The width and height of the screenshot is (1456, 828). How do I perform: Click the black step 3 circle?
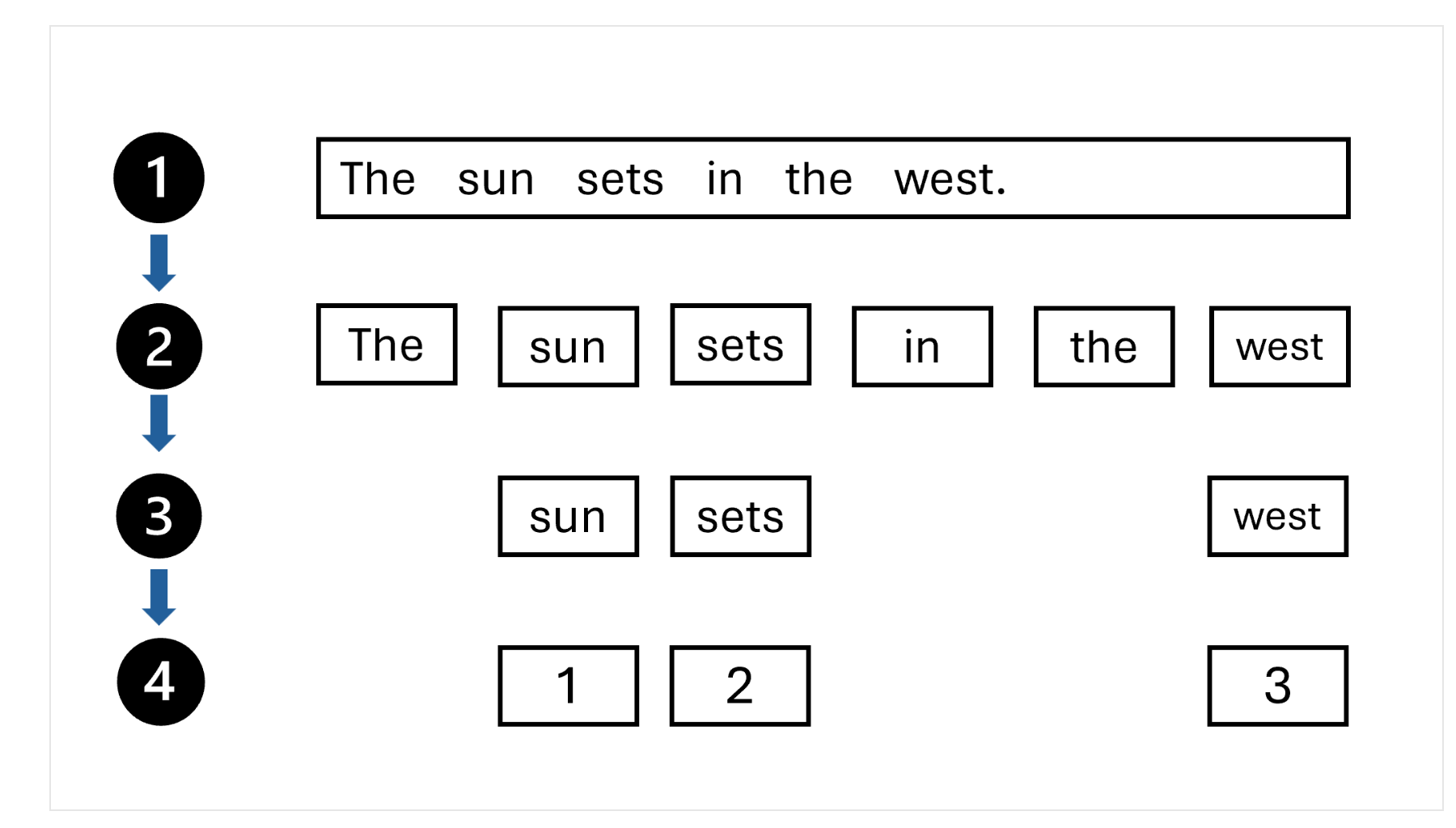click(x=159, y=516)
